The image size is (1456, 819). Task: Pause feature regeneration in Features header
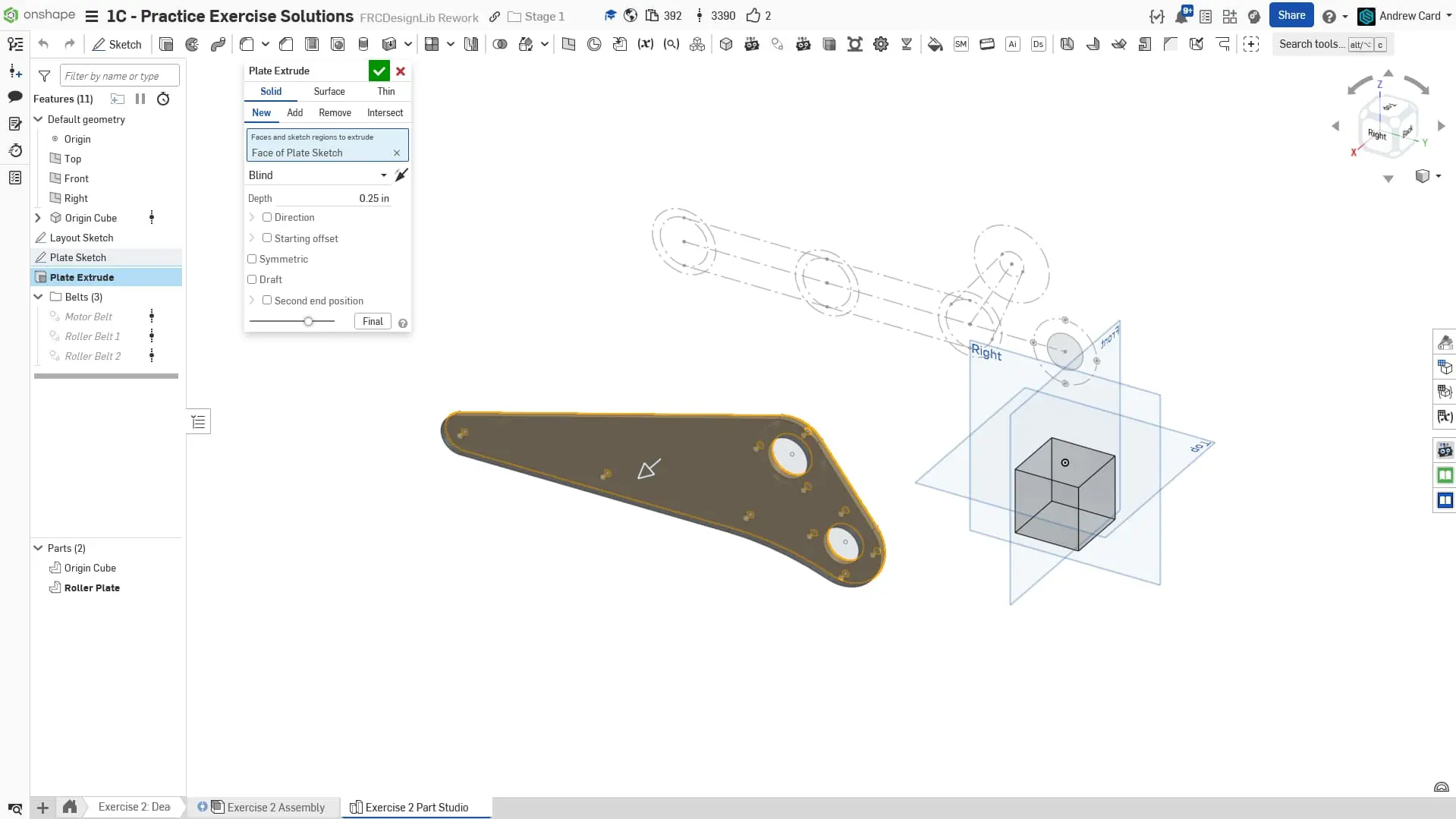[140, 99]
